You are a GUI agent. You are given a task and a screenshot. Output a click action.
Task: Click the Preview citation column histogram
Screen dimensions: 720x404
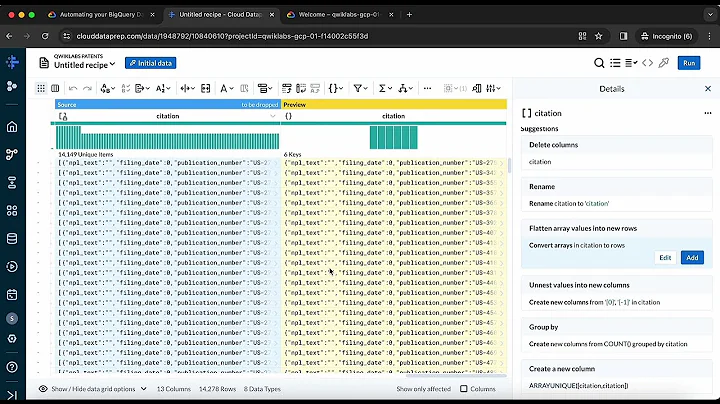point(394,137)
